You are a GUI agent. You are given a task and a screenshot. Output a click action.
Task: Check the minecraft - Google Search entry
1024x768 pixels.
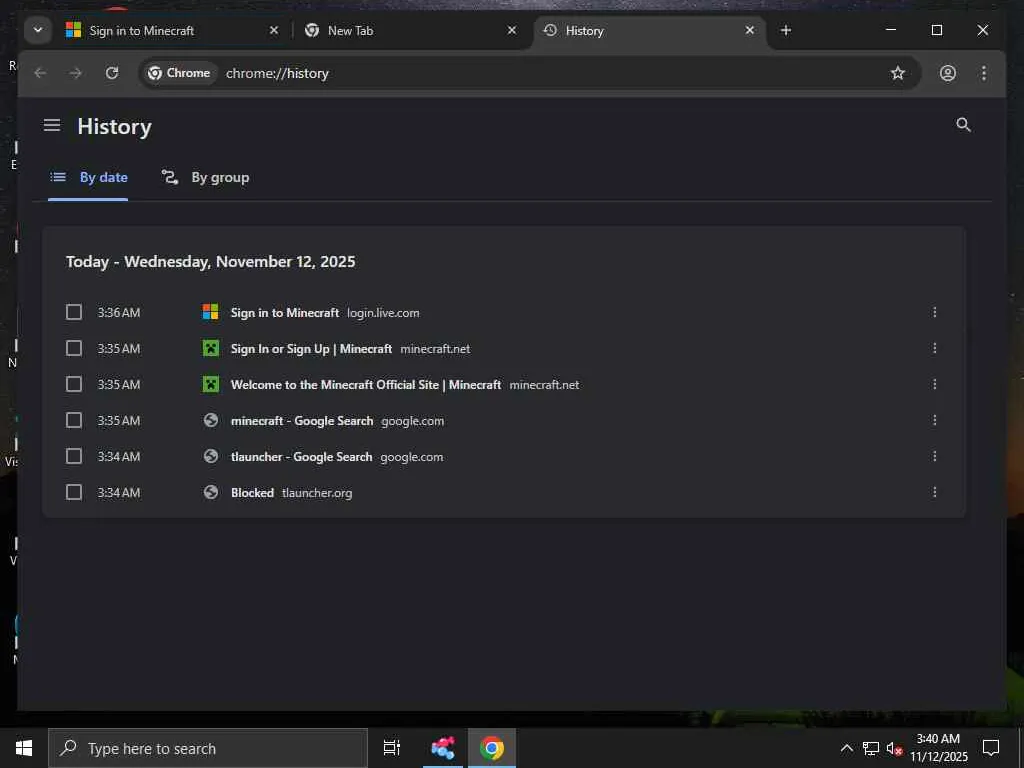tap(74, 420)
